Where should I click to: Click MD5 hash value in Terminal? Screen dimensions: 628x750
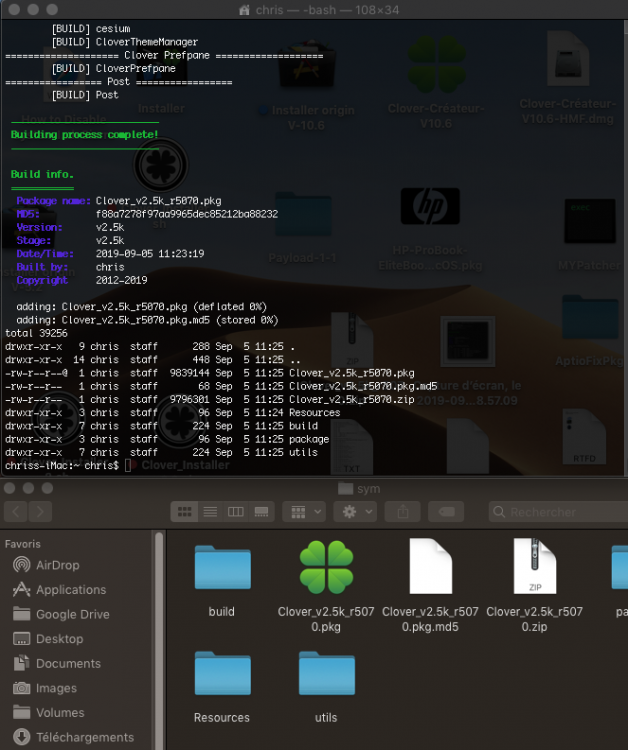(x=187, y=214)
